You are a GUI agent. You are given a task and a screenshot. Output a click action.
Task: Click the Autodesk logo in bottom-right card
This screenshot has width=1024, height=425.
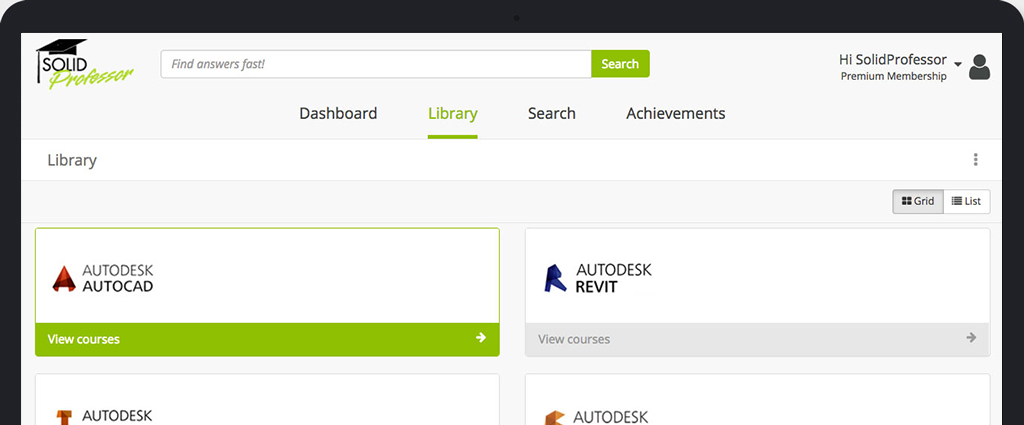coord(597,415)
